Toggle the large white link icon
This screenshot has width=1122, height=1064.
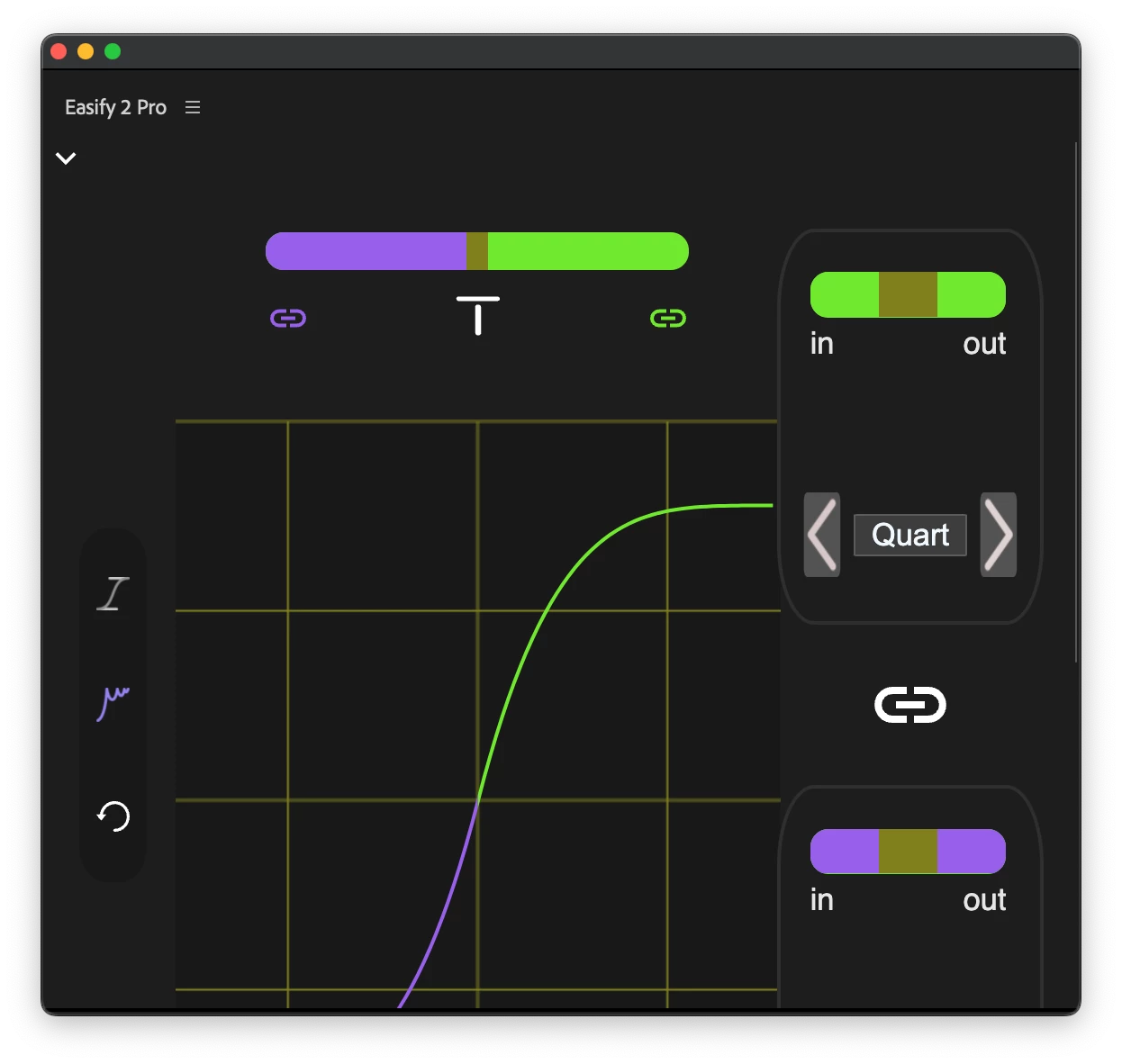[910, 705]
